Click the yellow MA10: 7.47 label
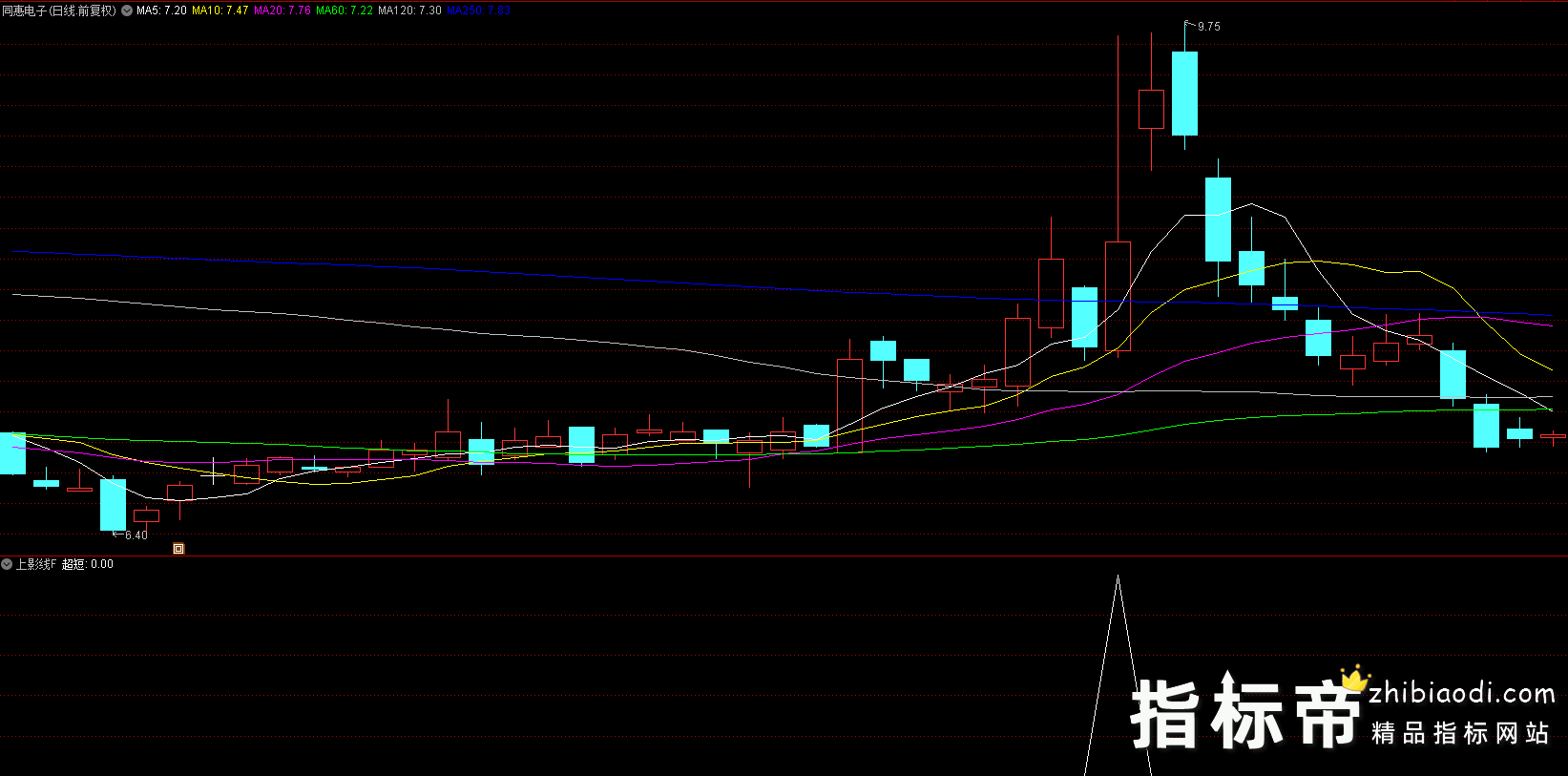The height and width of the screenshot is (776, 1568). [x=220, y=10]
